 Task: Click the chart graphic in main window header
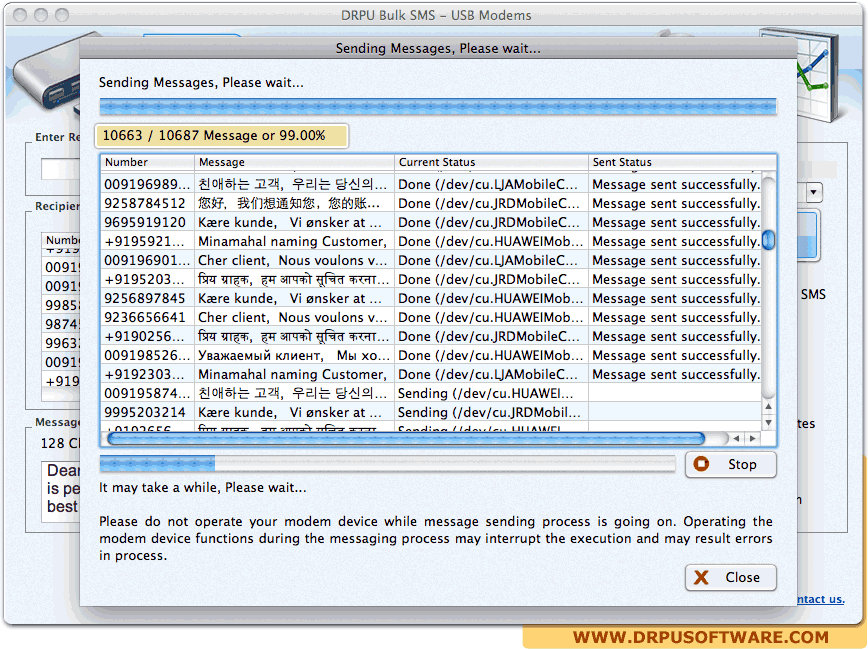pos(817,75)
